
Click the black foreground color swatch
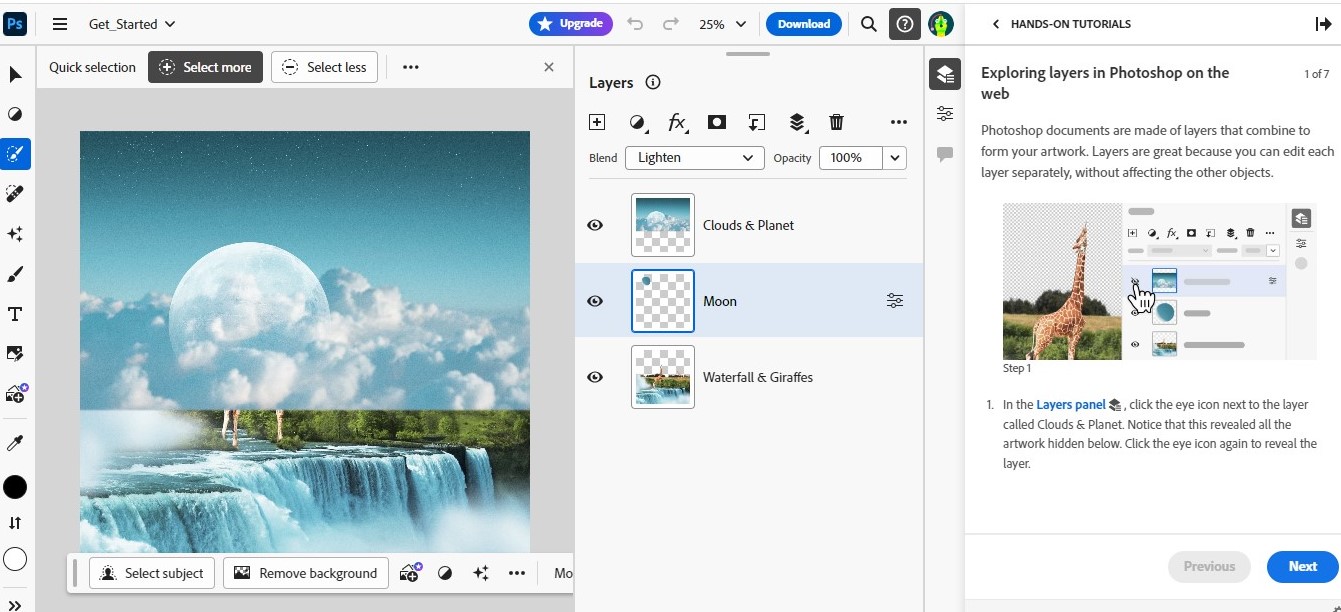pos(15,487)
